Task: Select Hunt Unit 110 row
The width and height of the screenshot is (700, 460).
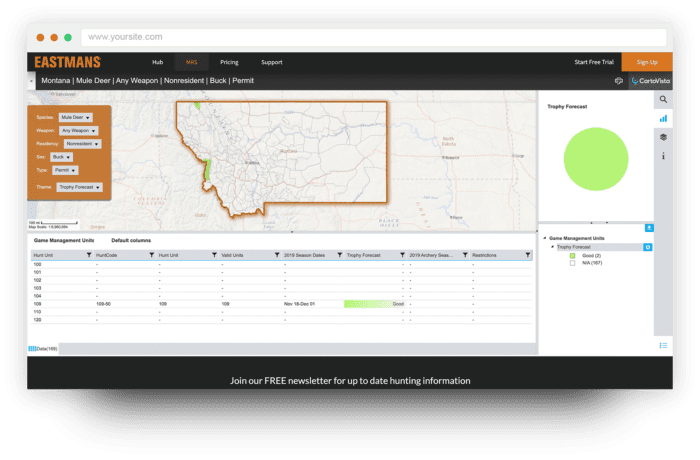Action: pos(282,312)
